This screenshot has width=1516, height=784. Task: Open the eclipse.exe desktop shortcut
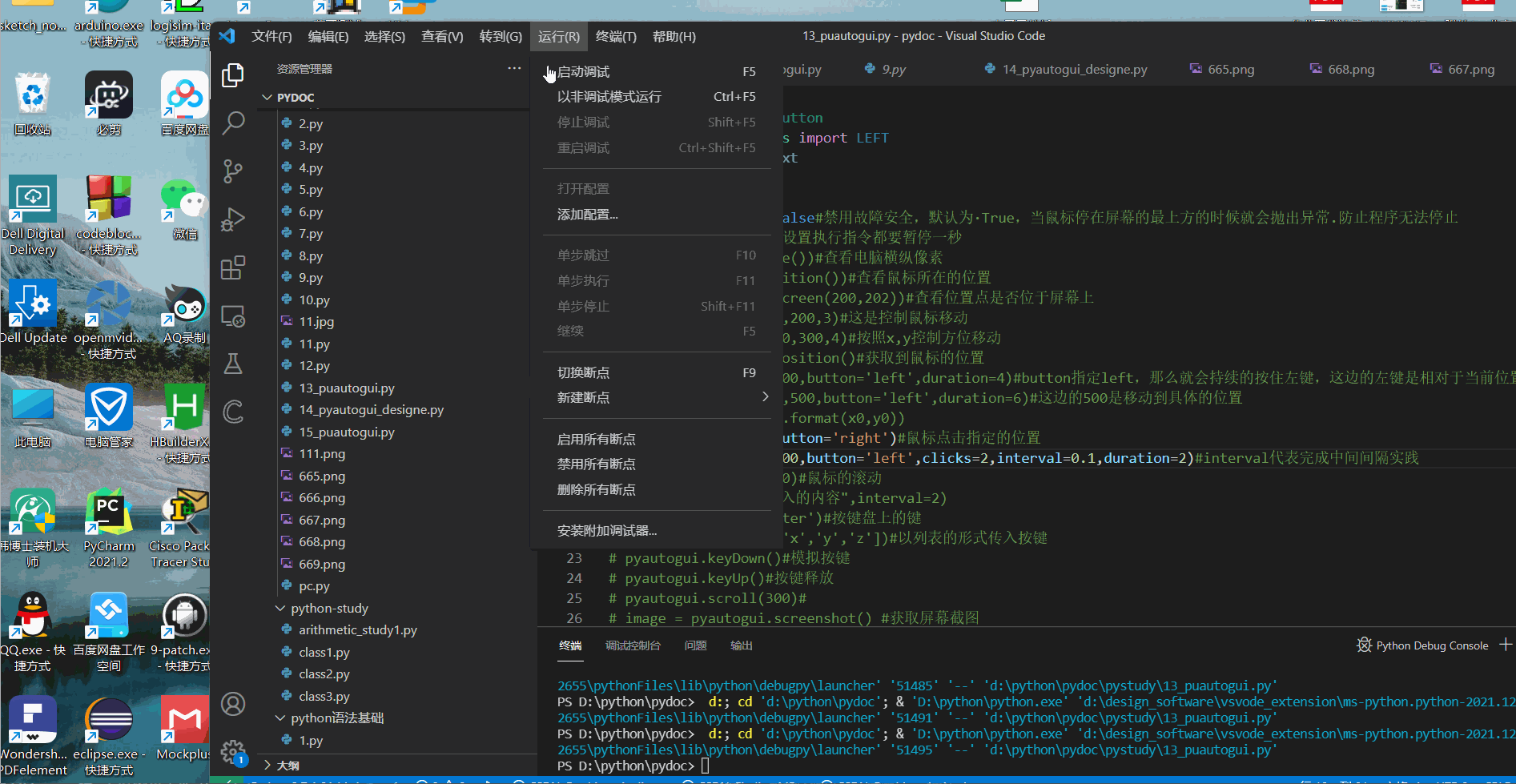[x=109, y=737]
